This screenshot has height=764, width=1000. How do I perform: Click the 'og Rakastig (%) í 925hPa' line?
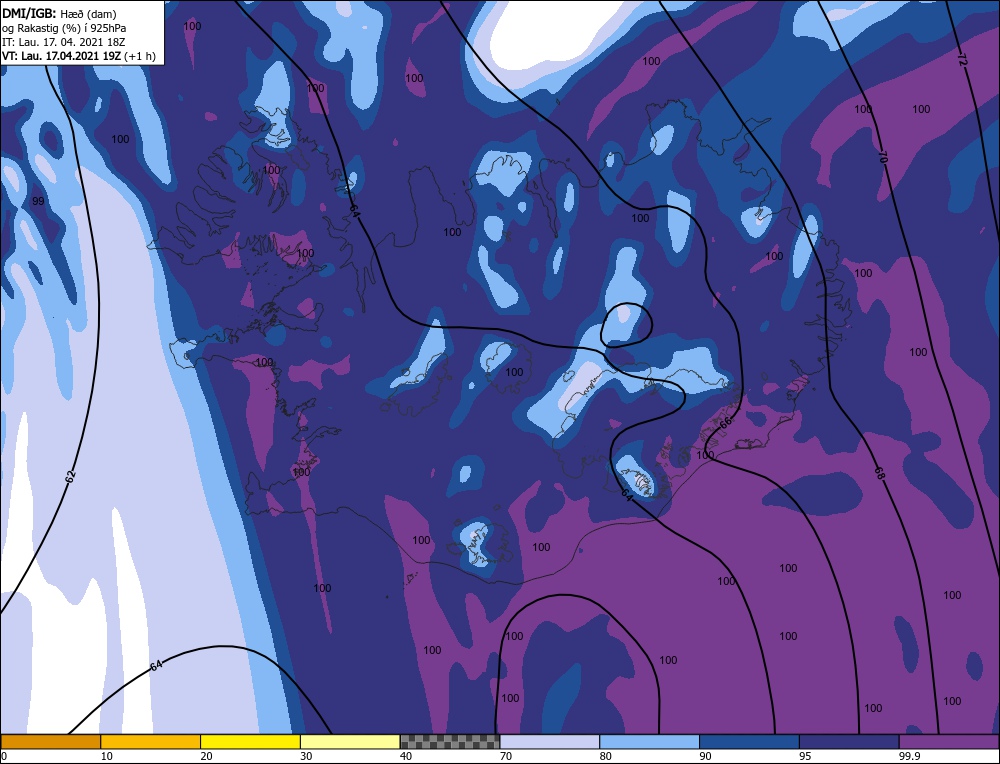[x=64, y=28]
